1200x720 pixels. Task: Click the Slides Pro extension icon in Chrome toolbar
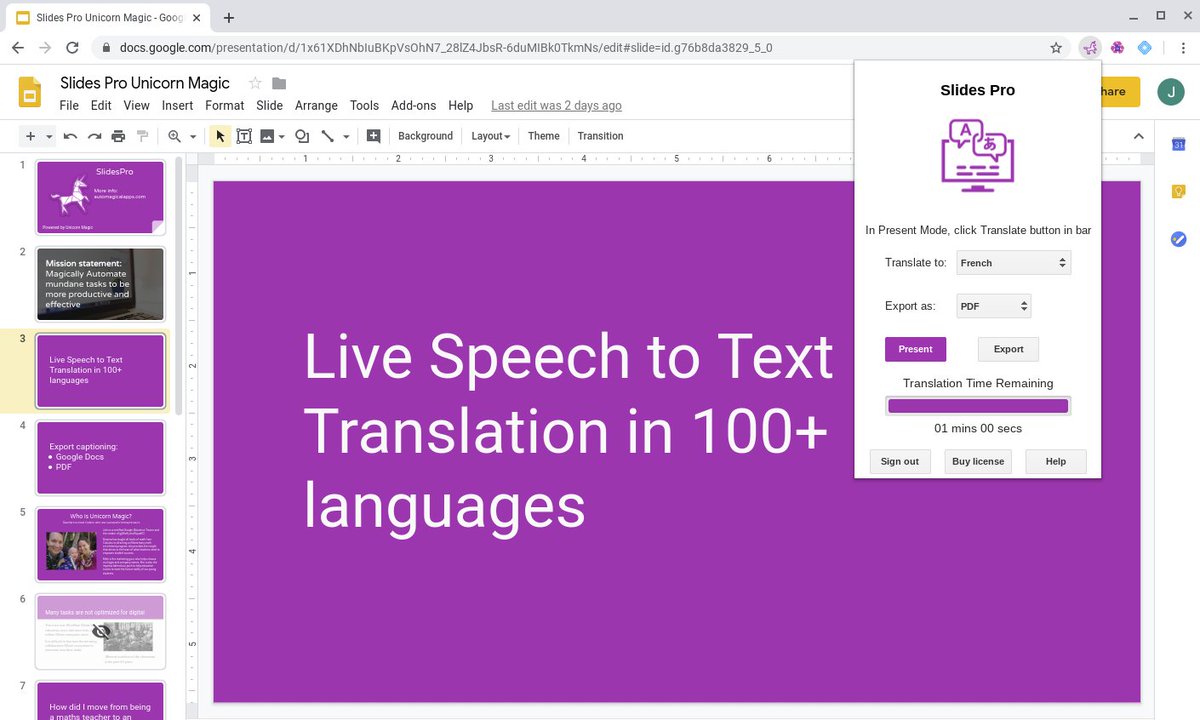tap(1090, 47)
